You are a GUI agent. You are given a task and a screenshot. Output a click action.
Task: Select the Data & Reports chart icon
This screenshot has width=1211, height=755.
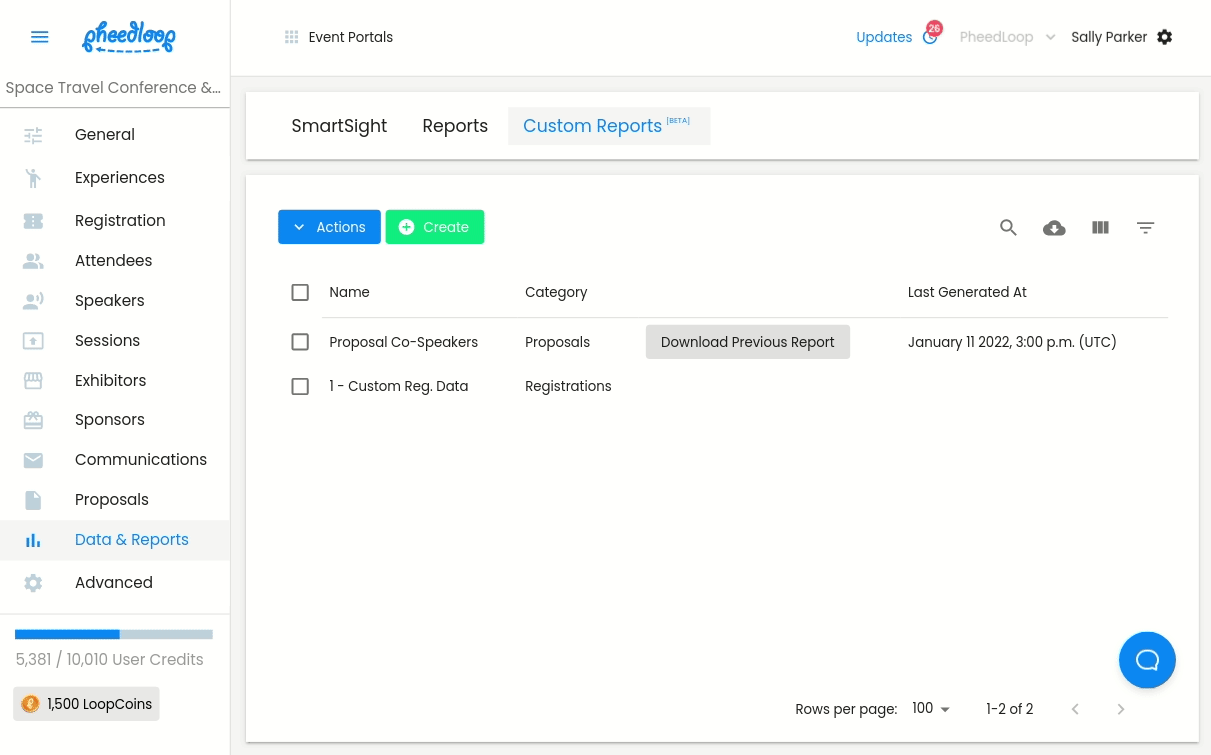(x=33, y=540)
